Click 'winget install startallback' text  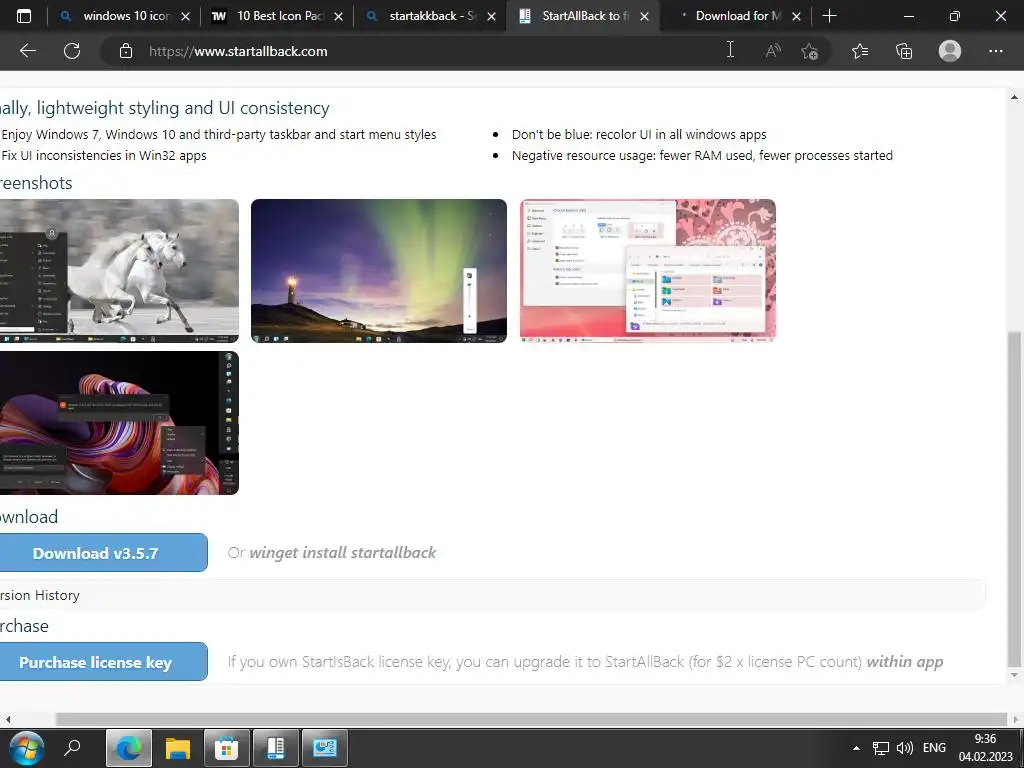(342, 552)
